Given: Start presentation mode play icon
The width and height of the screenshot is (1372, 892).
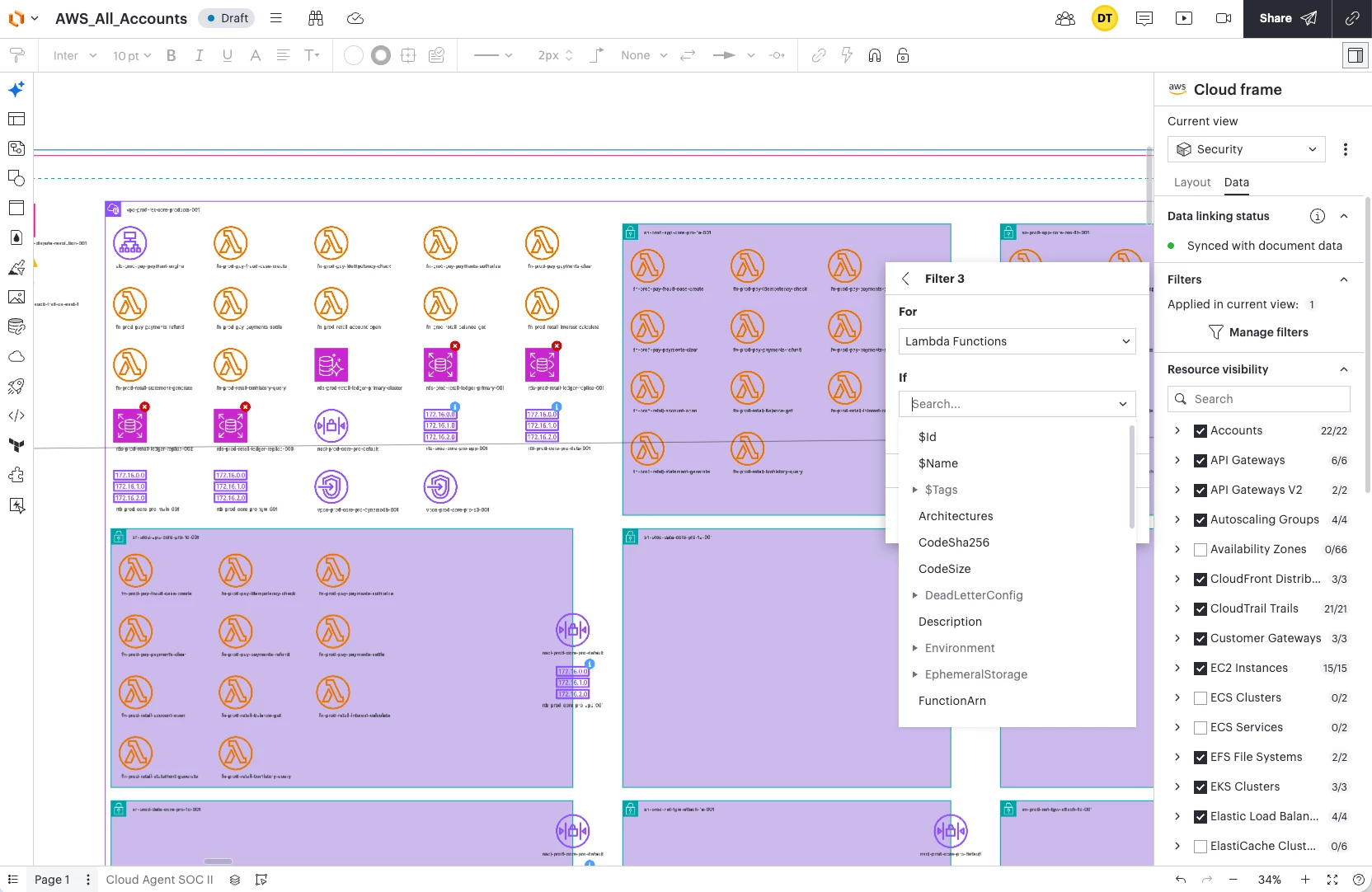Looking at the screenshot, I should point(1184,18).
